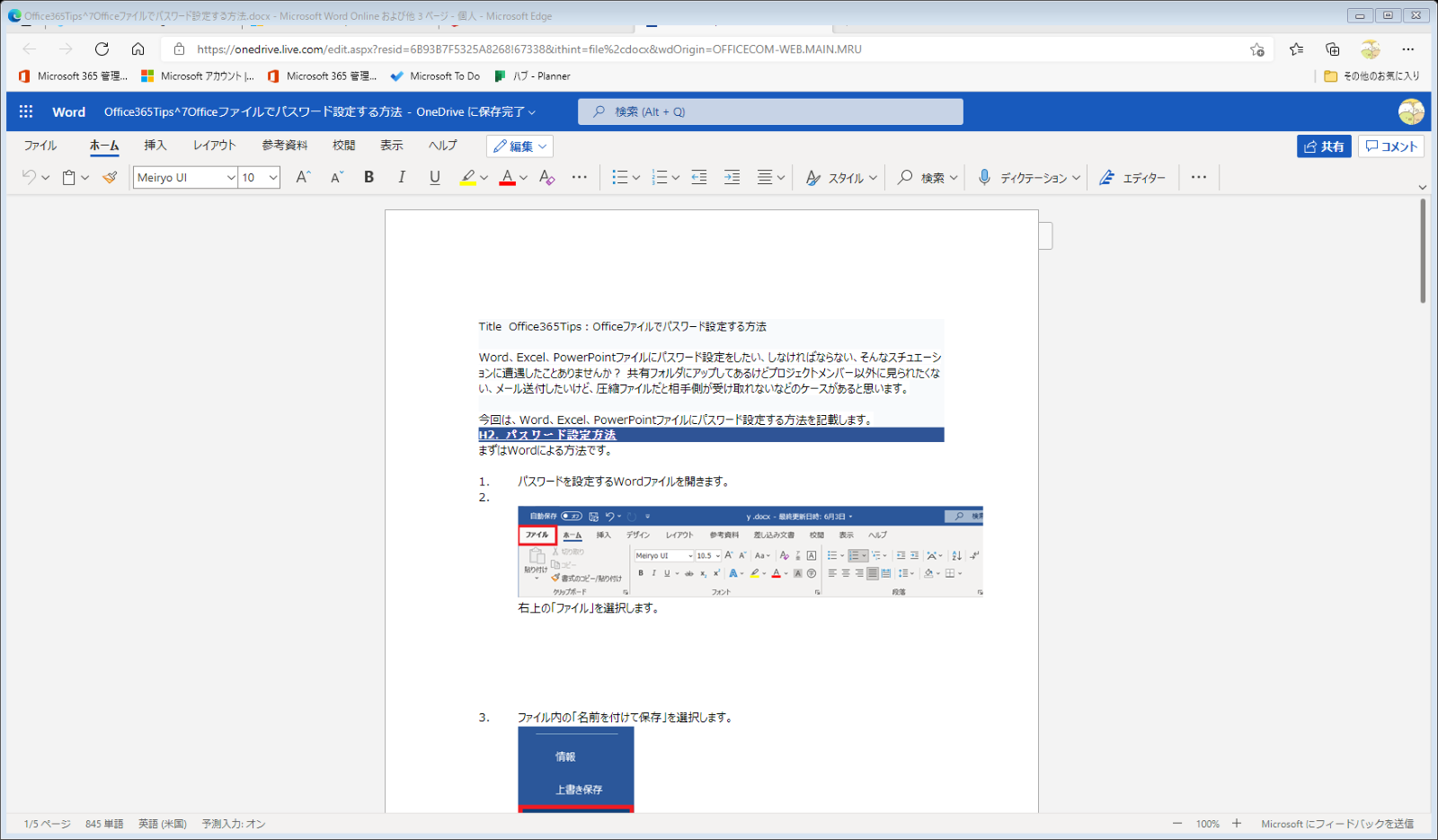The height and width of the screenshot is (840, 1438).
Task: Click the Undo icon in the toolbar
Action: pyautogui.click(x=29, y=177)
